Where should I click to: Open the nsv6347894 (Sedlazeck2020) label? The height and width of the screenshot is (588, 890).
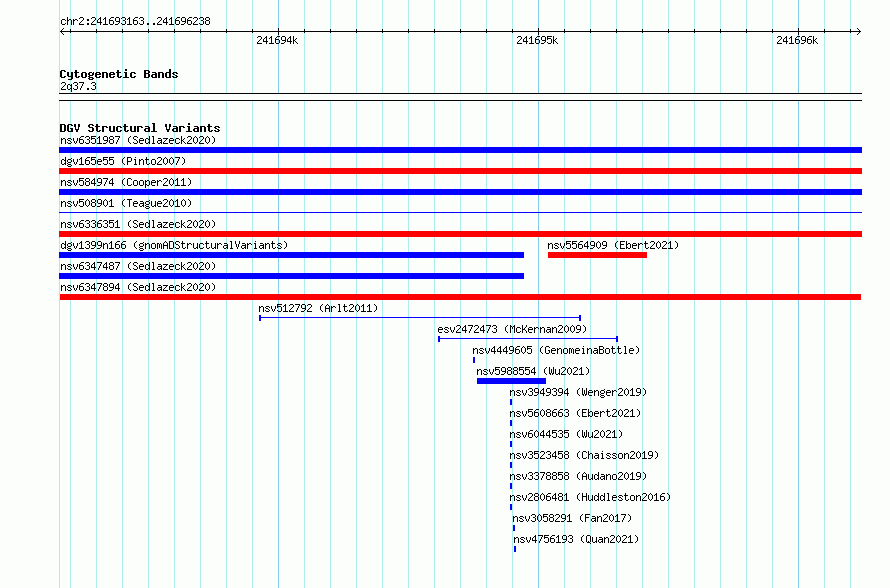(138, 287)
